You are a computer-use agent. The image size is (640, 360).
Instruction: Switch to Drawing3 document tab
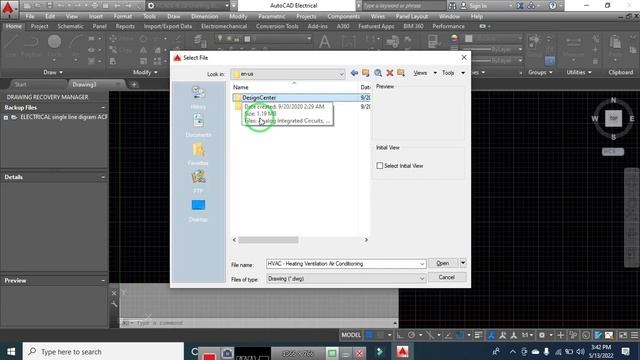[x=84, y=84]
